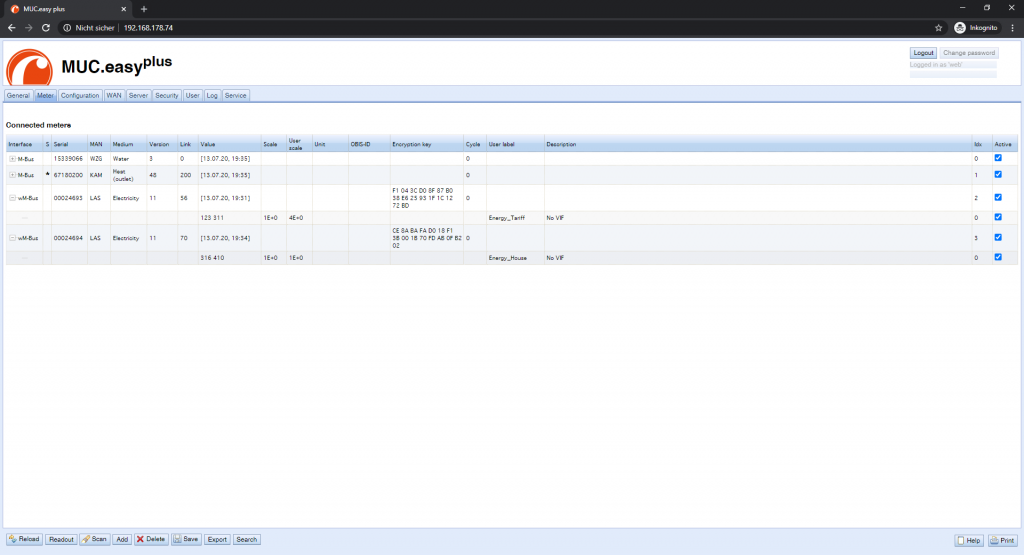Toggle Active checkbox for meter 00024693
This screenshot has height=555, width=1024.
998,197
